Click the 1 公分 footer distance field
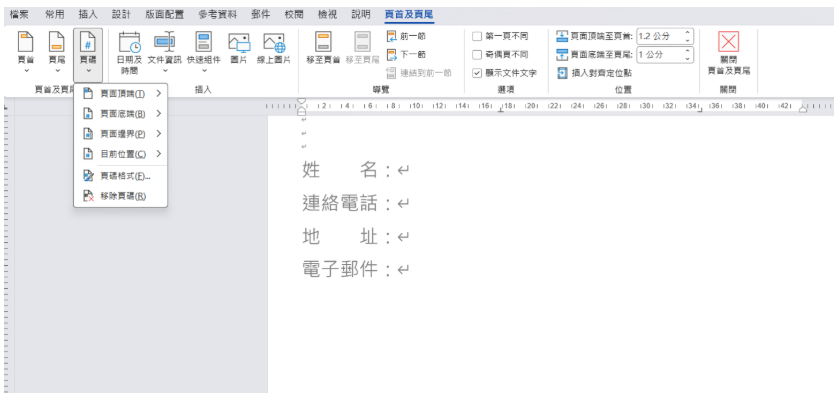 coord(659,54)
